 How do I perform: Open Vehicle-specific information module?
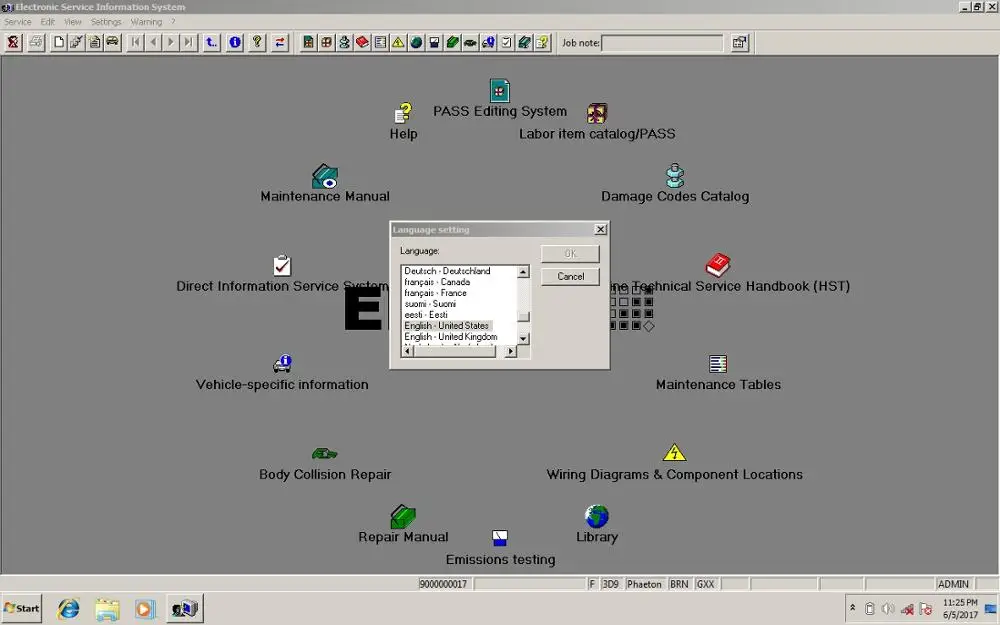click(x=282, y=374)
